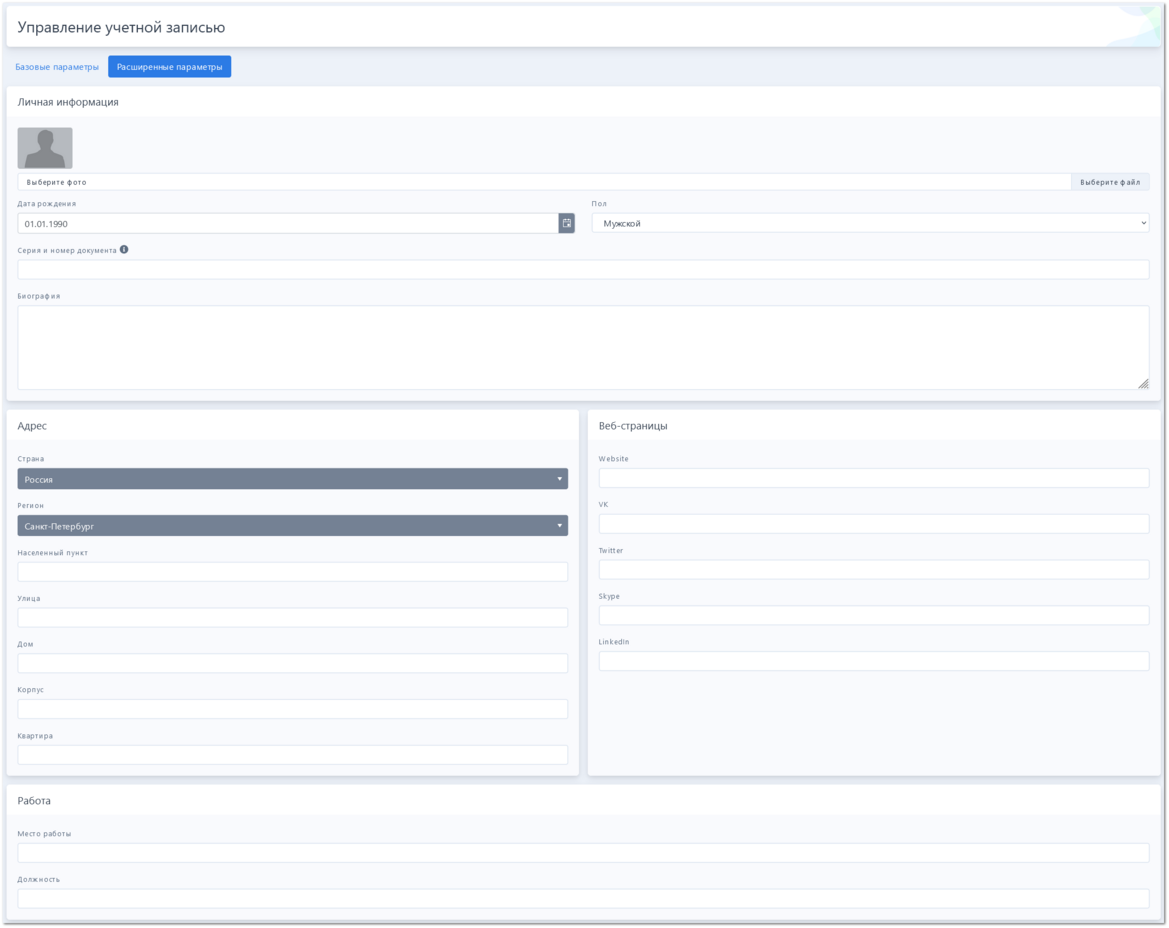
Task: Click the Website input field
Action: coord(873,478)
